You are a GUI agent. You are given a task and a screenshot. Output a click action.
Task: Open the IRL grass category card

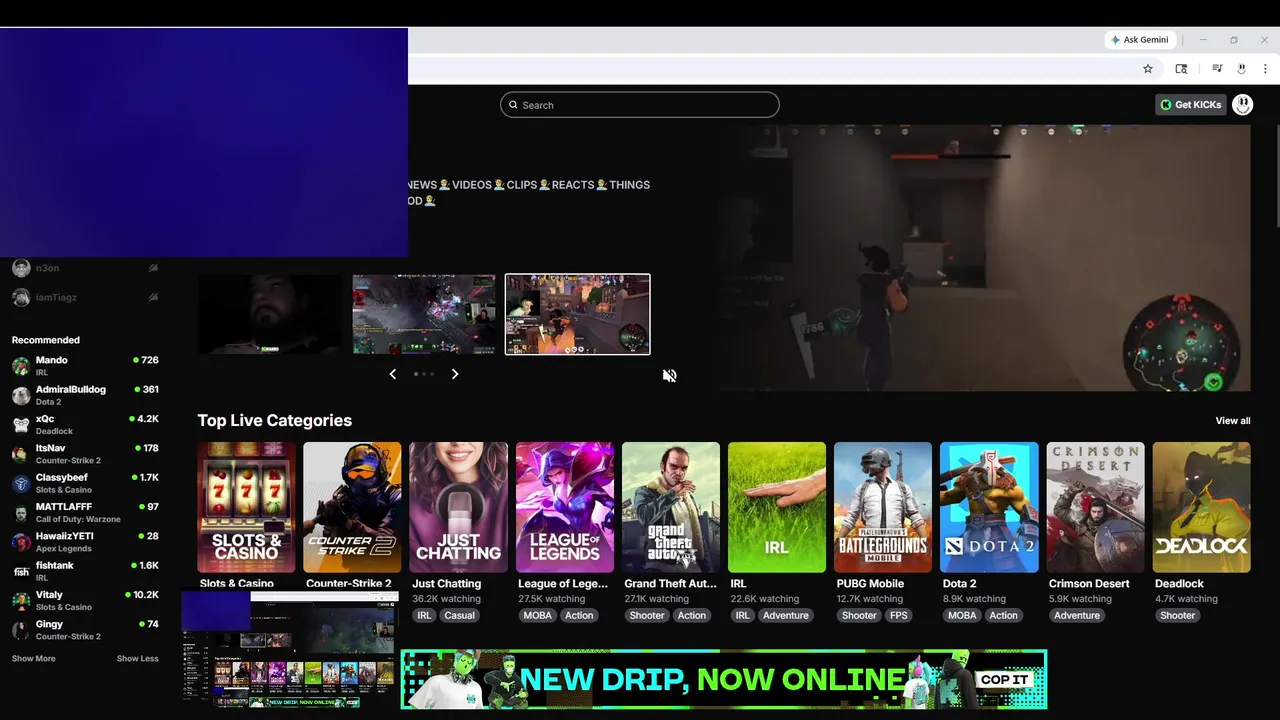pyautogui.click(x=777, y=507)
